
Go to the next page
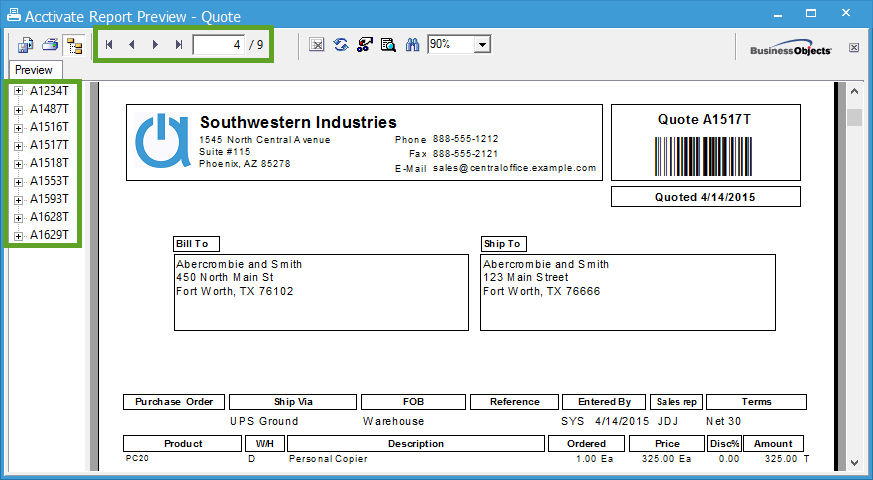click(155, 45)
